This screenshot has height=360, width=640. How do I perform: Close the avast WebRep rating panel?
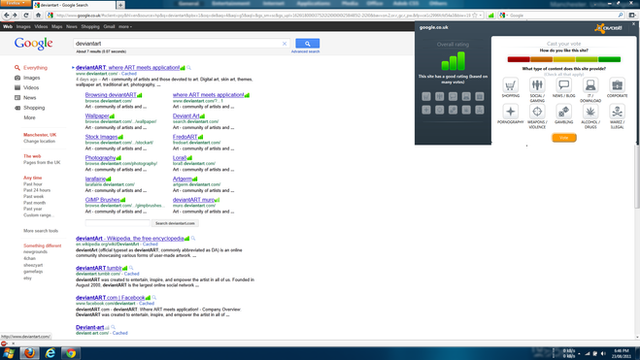633,24
